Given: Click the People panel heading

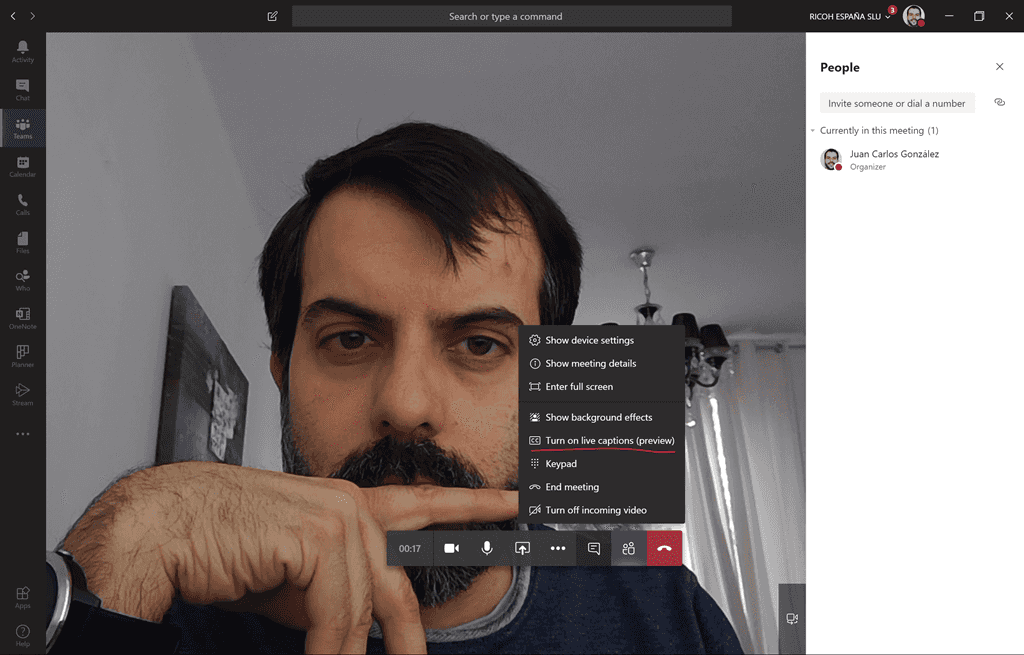Looking at the screenshot, I should (839, 67).
